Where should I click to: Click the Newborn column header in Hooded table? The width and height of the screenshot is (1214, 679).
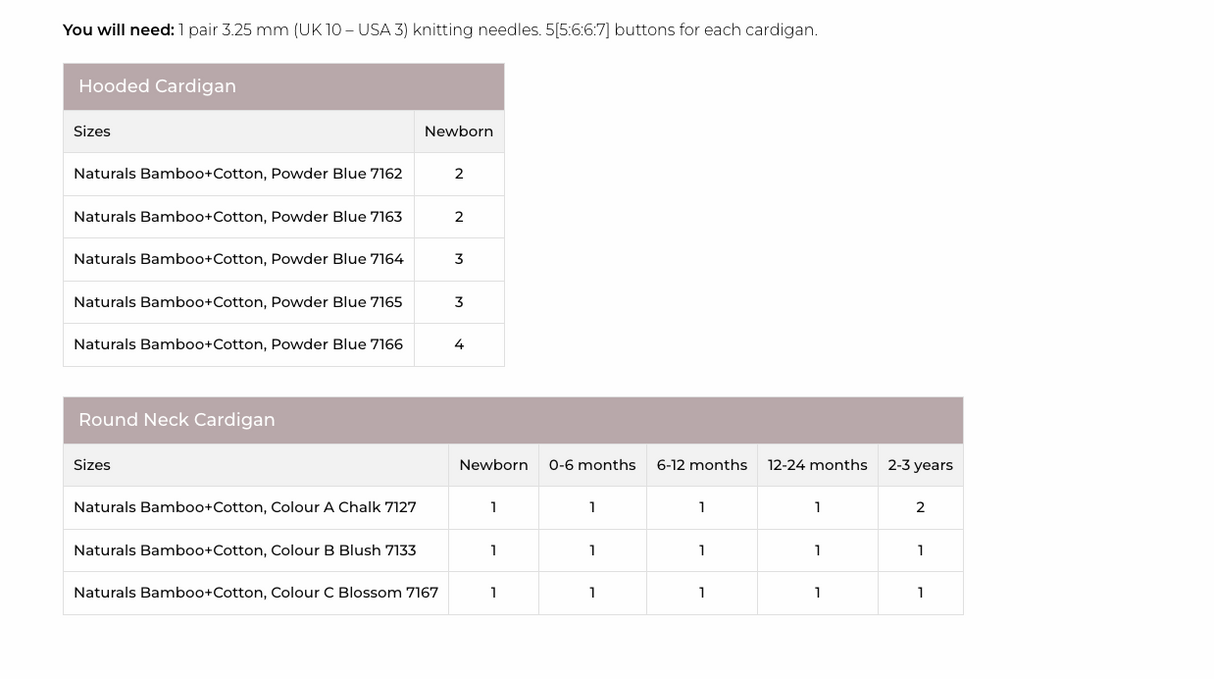(x=459, y=132)
